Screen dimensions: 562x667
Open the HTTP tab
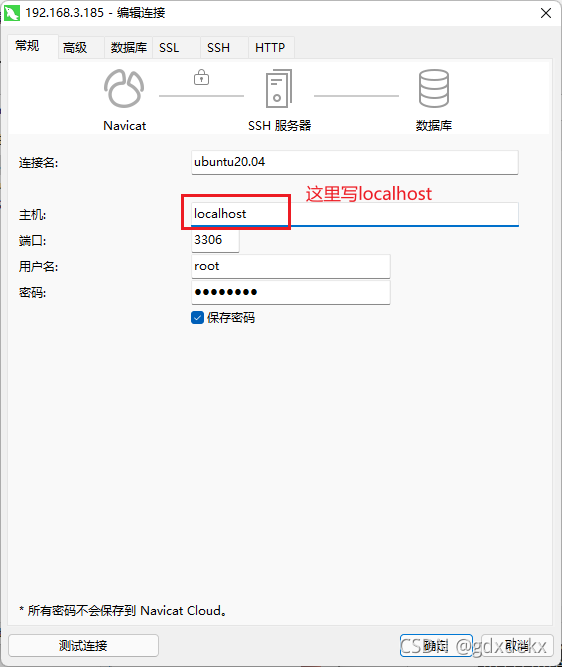point(270,47)
